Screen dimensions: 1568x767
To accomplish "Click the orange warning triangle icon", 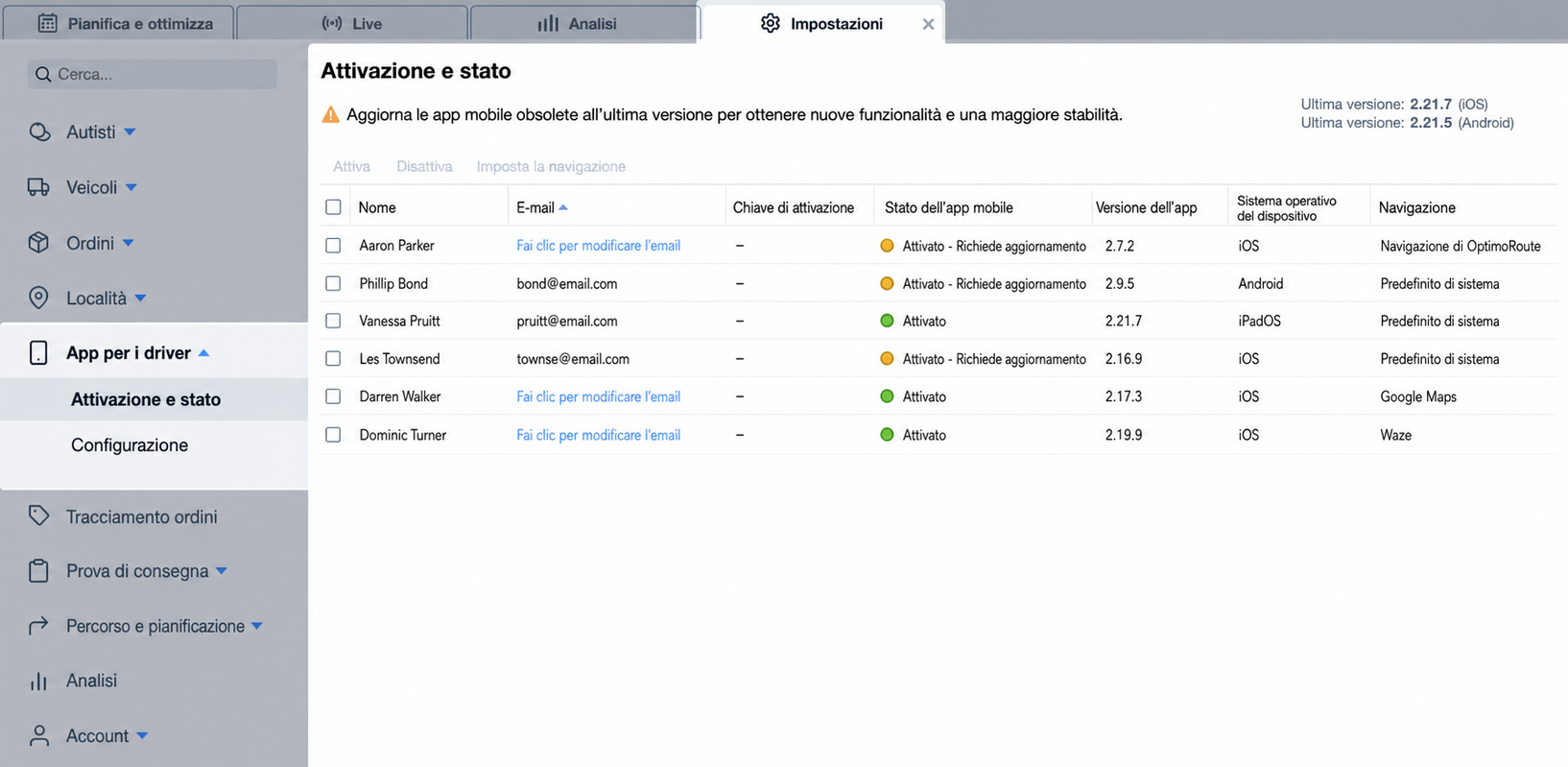I will coord(331,115).
